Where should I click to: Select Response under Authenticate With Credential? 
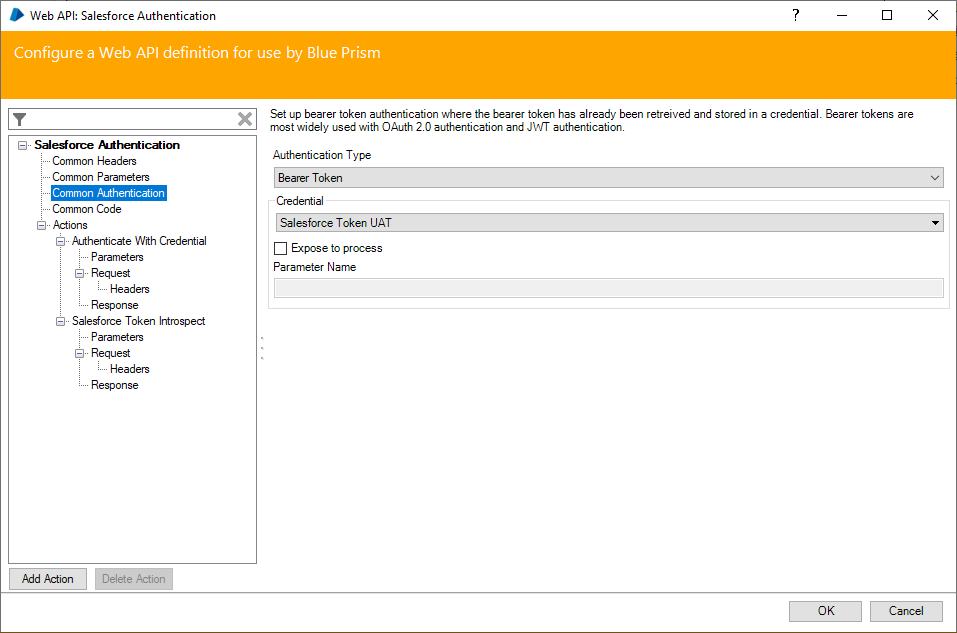(x=114, y=305)
